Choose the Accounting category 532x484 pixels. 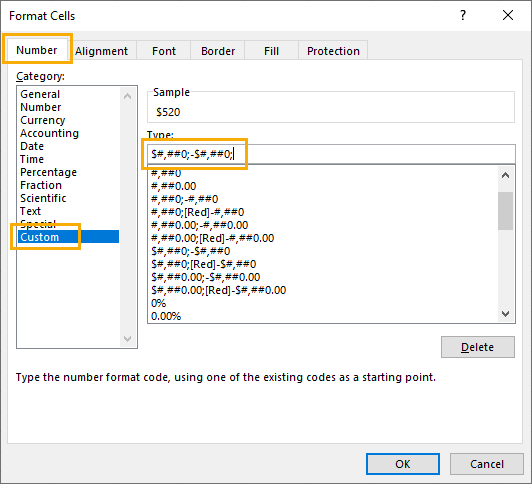49,133
